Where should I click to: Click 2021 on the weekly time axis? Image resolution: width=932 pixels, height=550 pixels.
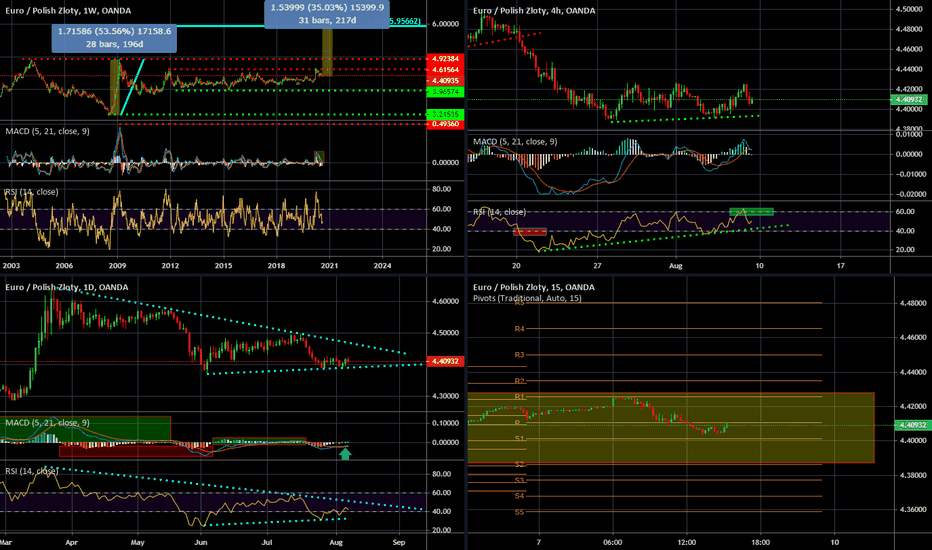[x=329, y=266]
